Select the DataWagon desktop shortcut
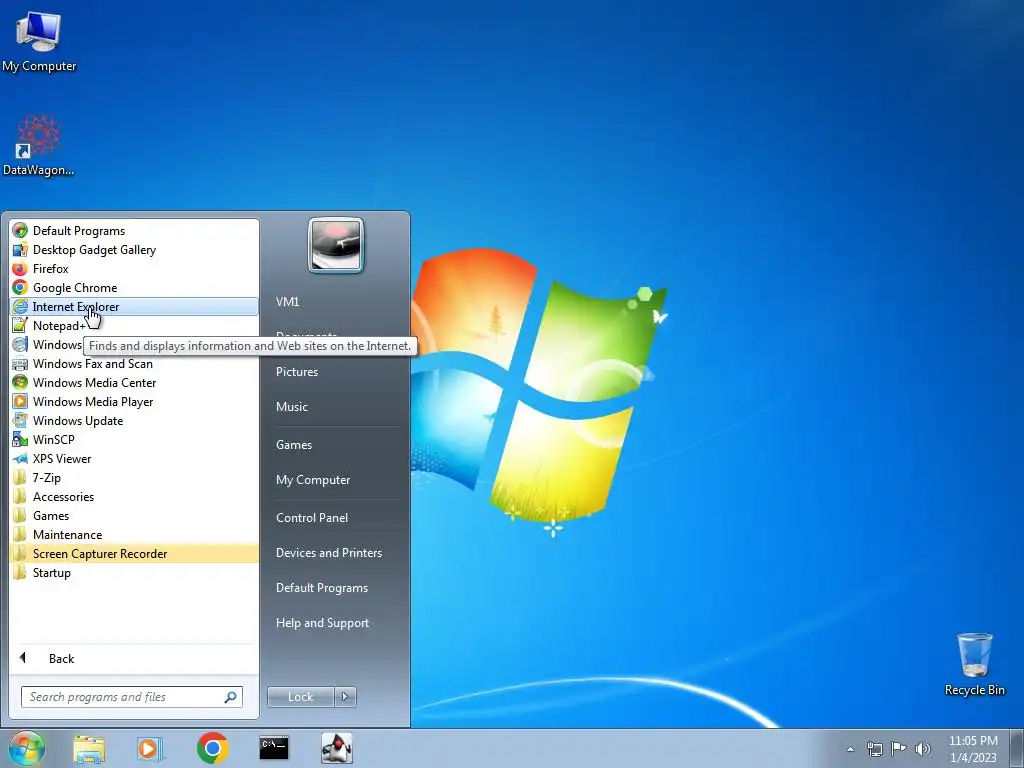Screen dimensions: 1024x768 [x=39, y=145]
